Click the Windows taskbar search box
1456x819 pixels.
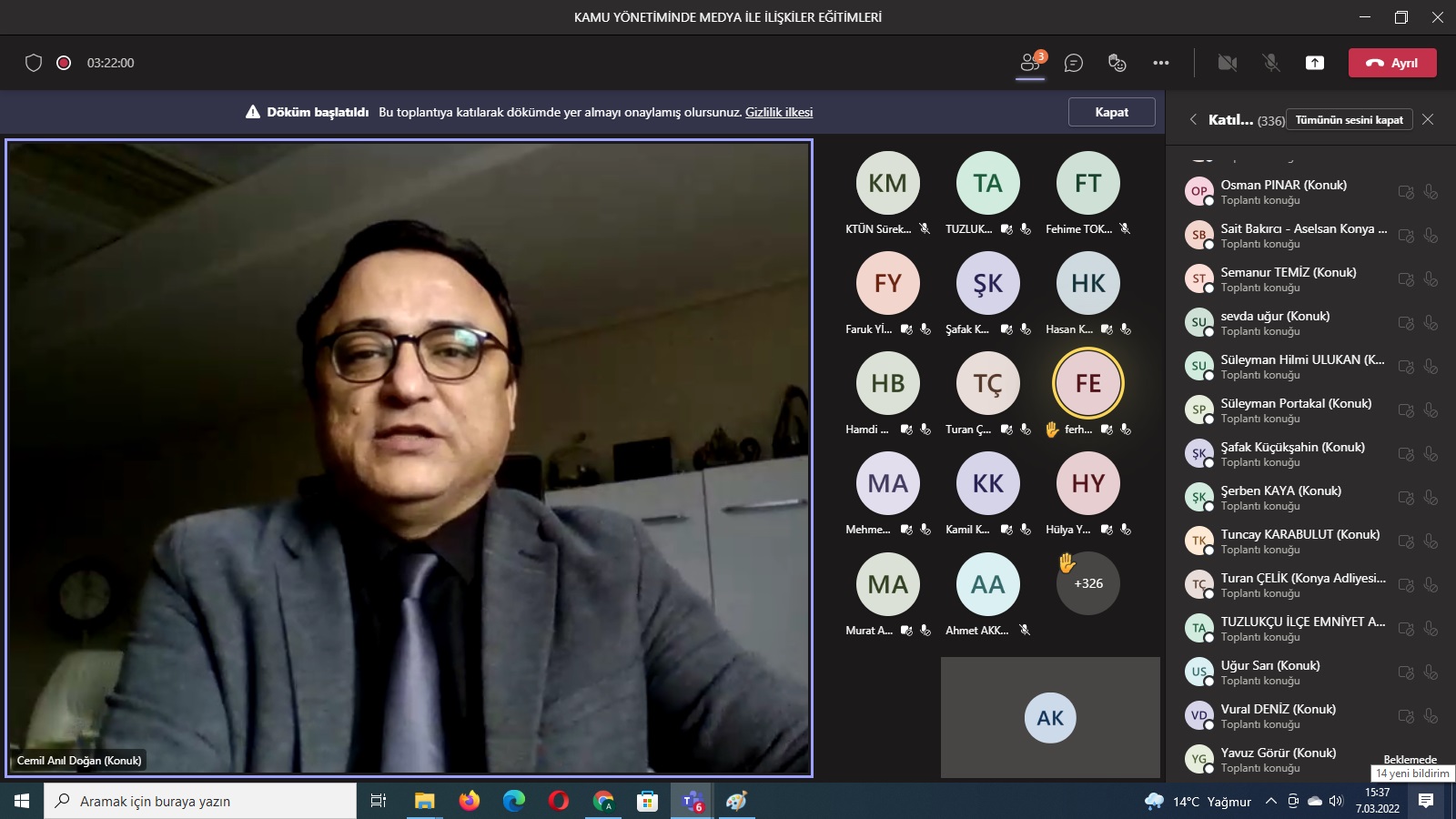200,801
